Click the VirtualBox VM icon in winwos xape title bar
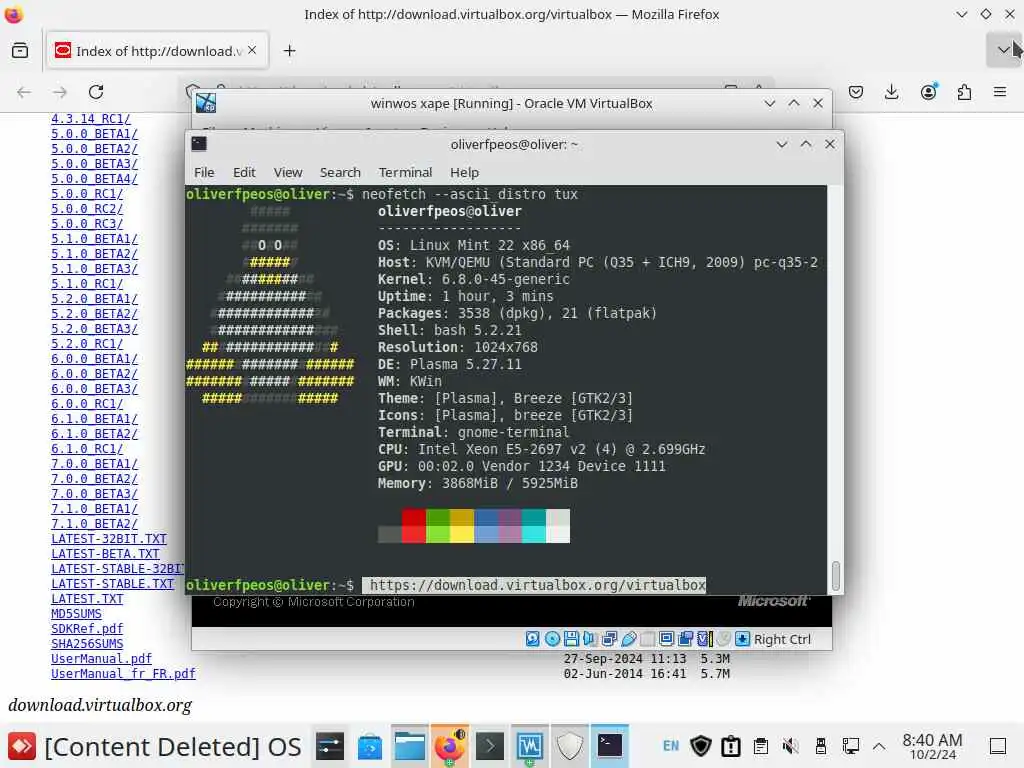1024x768 pixels. pos(206,103)
